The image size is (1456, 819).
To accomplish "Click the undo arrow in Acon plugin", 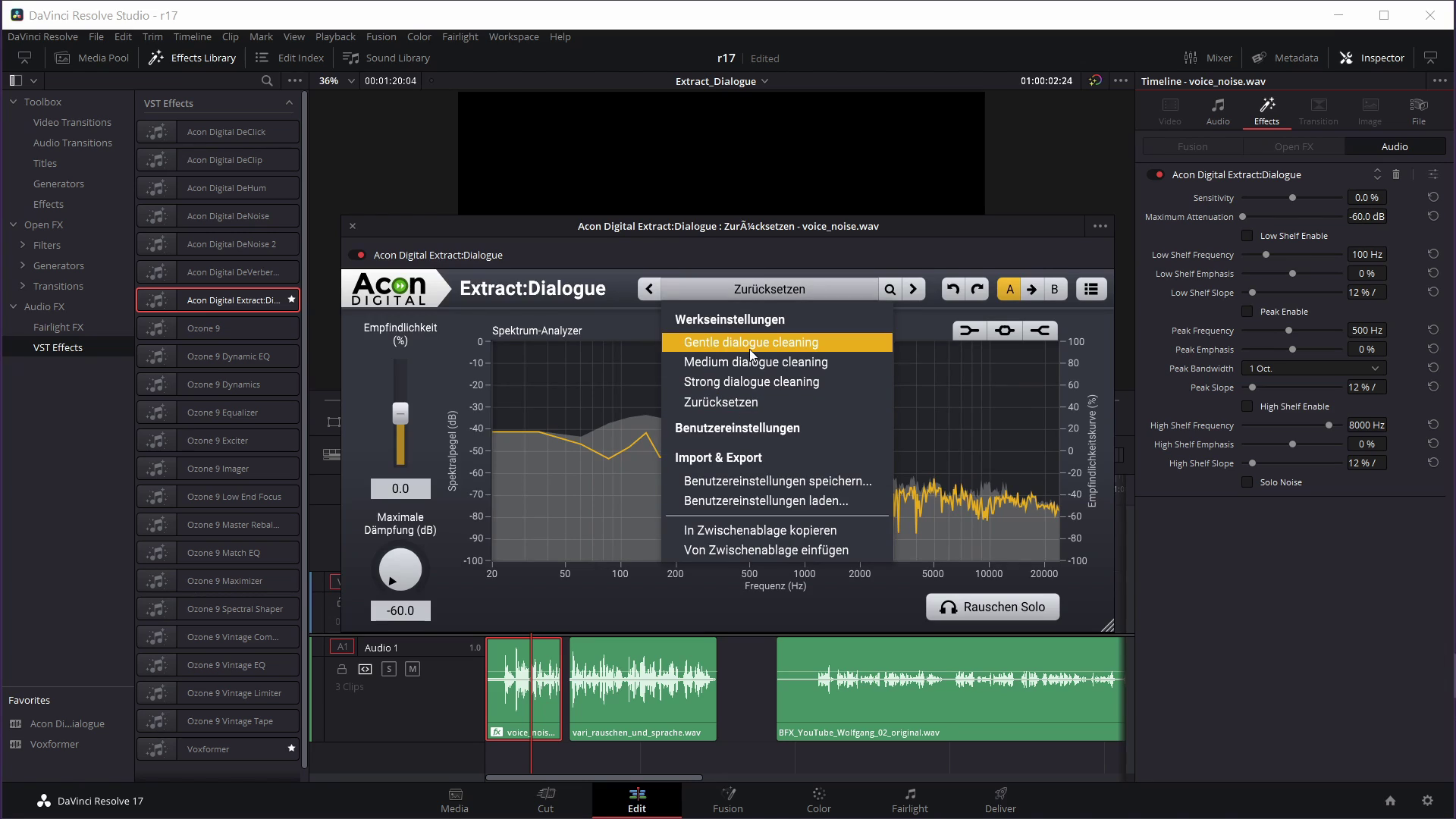I will pos(953,289).
